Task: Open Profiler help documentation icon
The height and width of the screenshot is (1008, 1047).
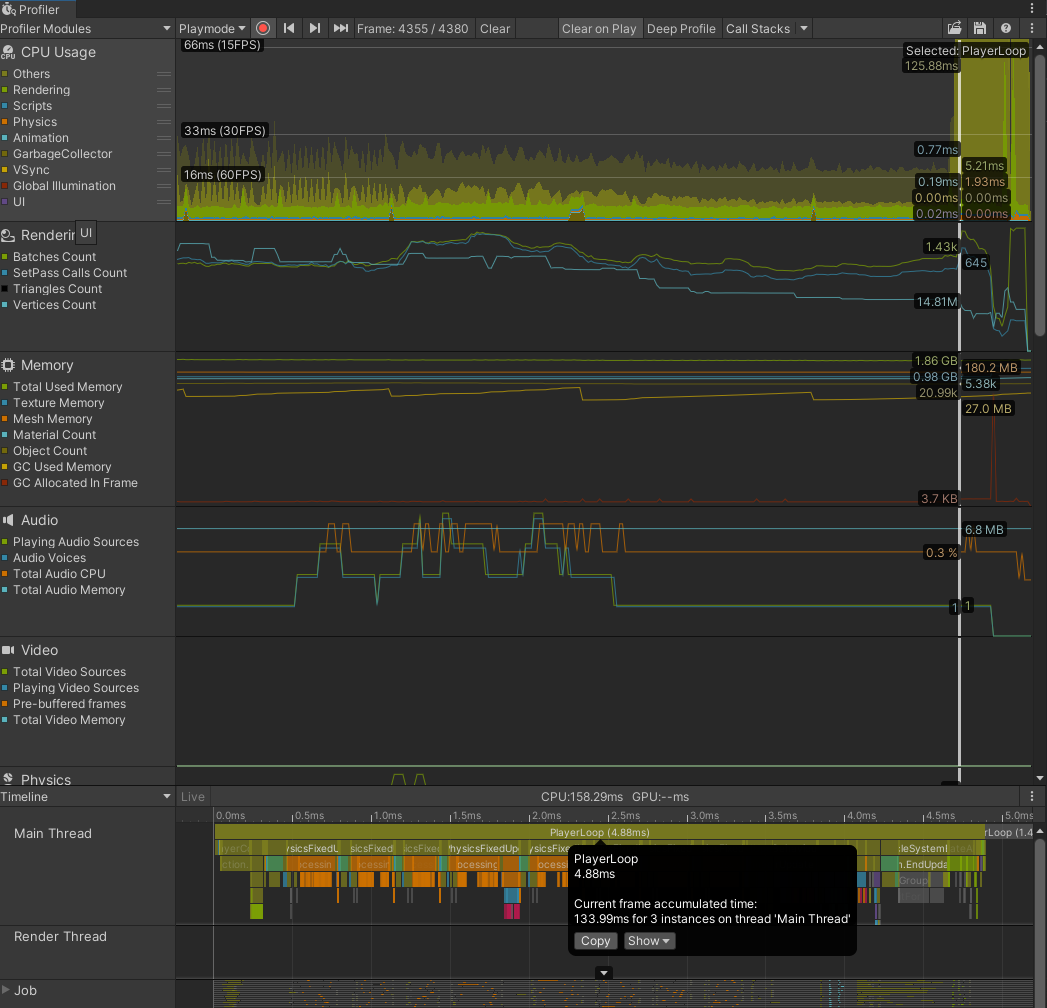Action: tap(1005, 29)
